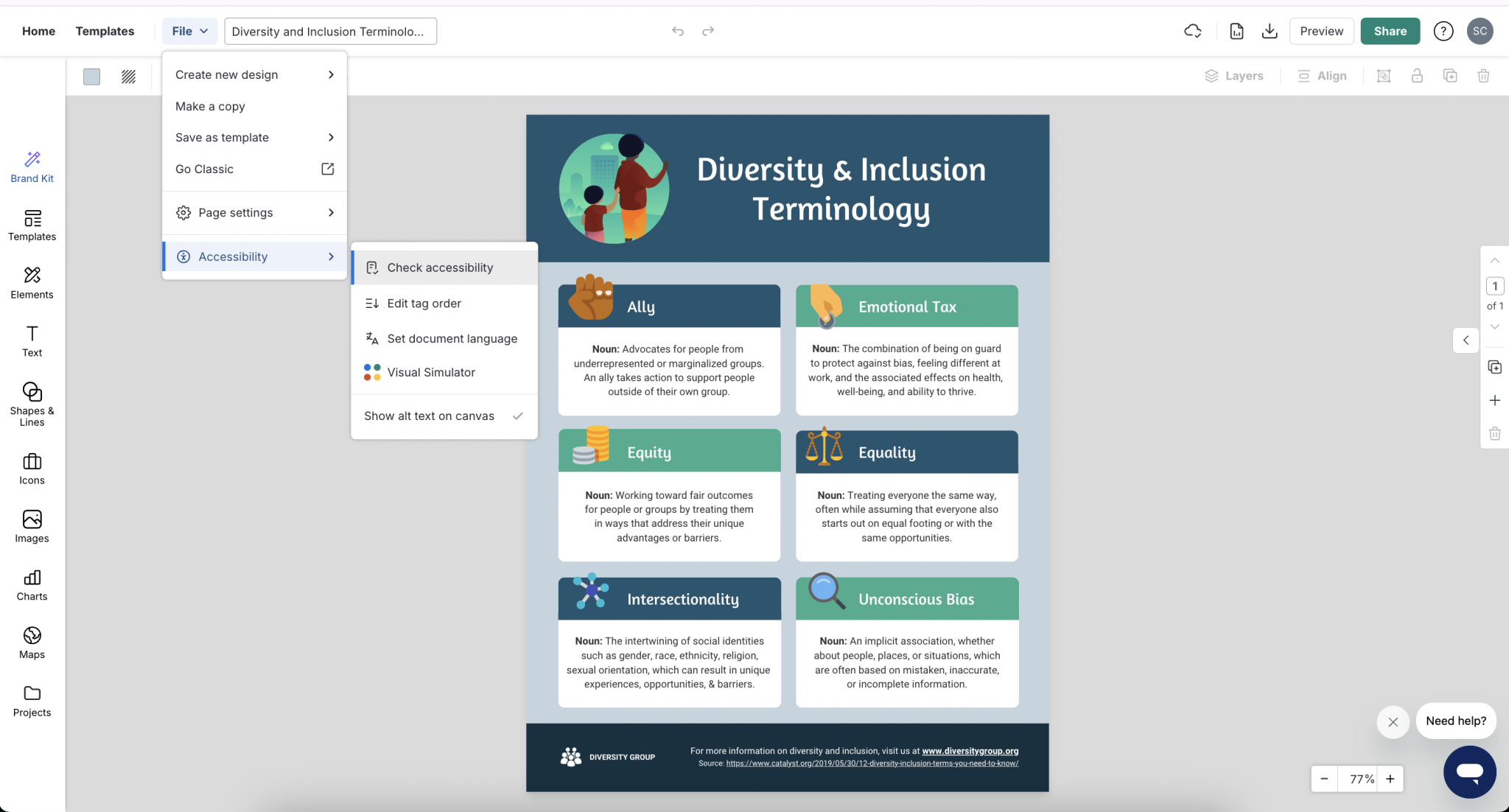The height and width of the screenshot is (812, 1509).
Task: Click the duplicate page icon on right
Action: pos(1495,367)
